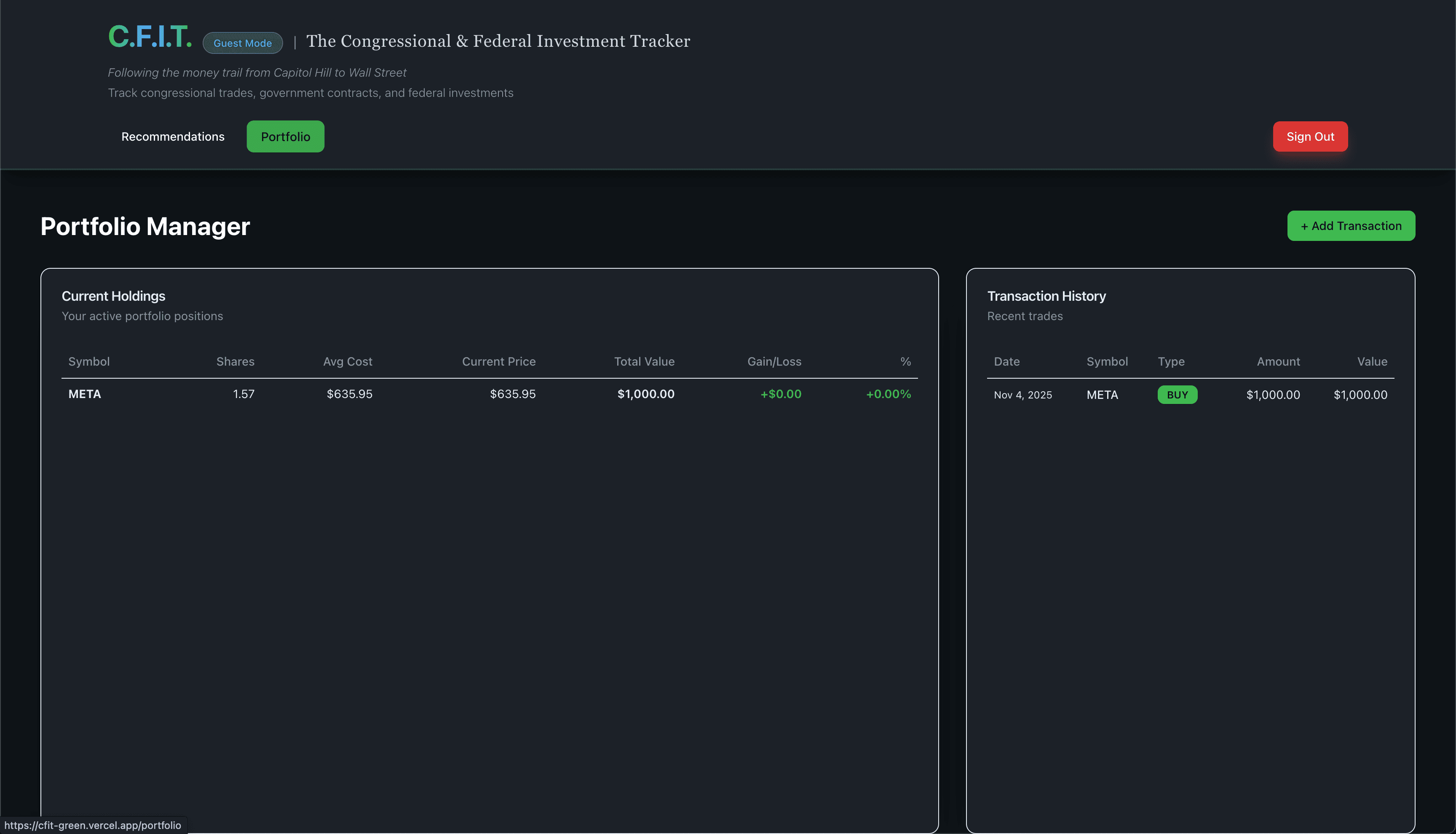The image size is (1456, 834).
Task: Sort transactions by the Date column
Action: click(1006, 361)
